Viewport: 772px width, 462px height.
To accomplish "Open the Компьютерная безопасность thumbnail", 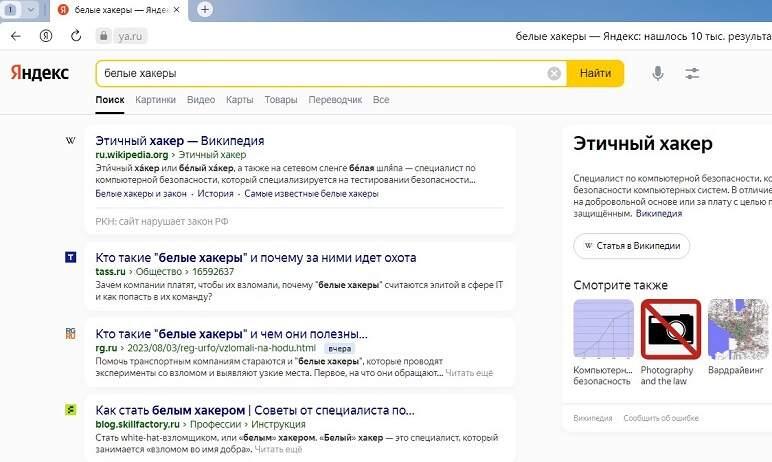I will point(603,329).
